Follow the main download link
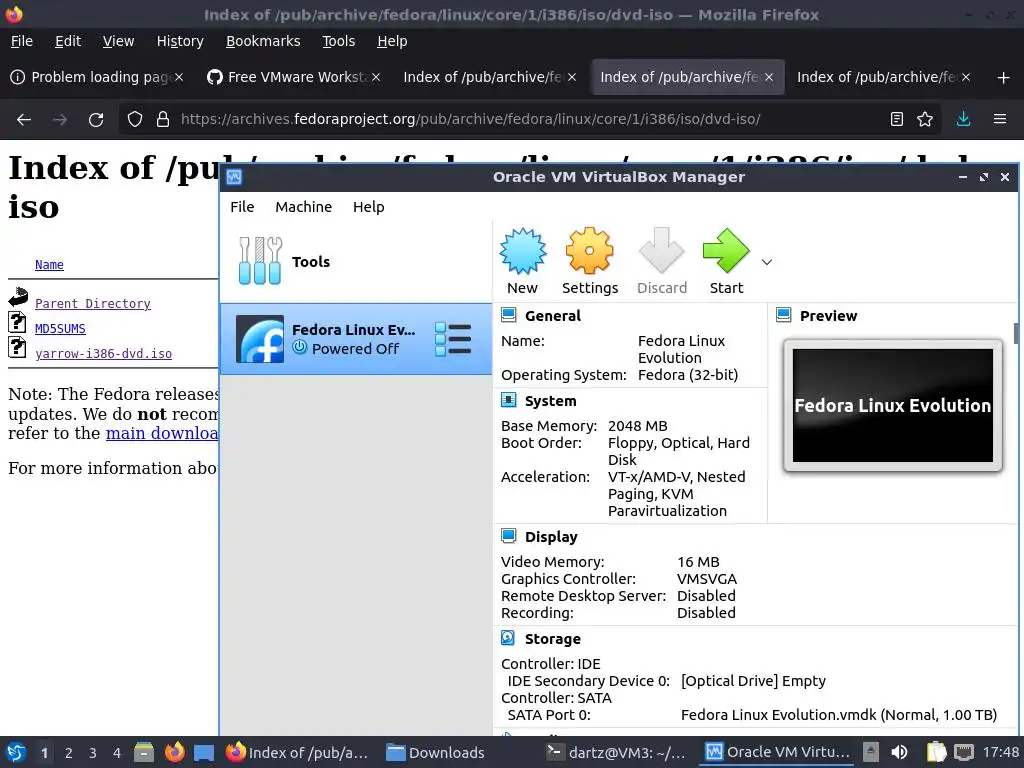The height and width of the screenshot is (768, 1024). (x=162, y=433)
